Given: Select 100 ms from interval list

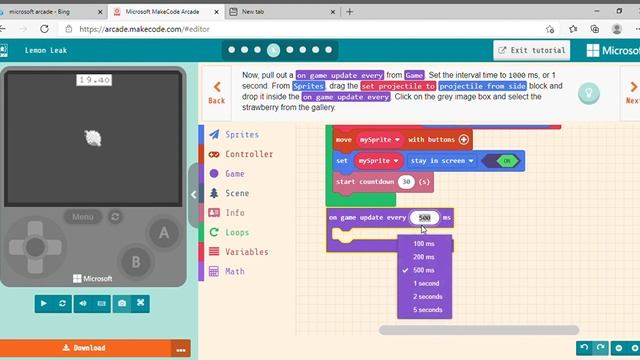Looking at the screenshot, I should tap(424, 244).
